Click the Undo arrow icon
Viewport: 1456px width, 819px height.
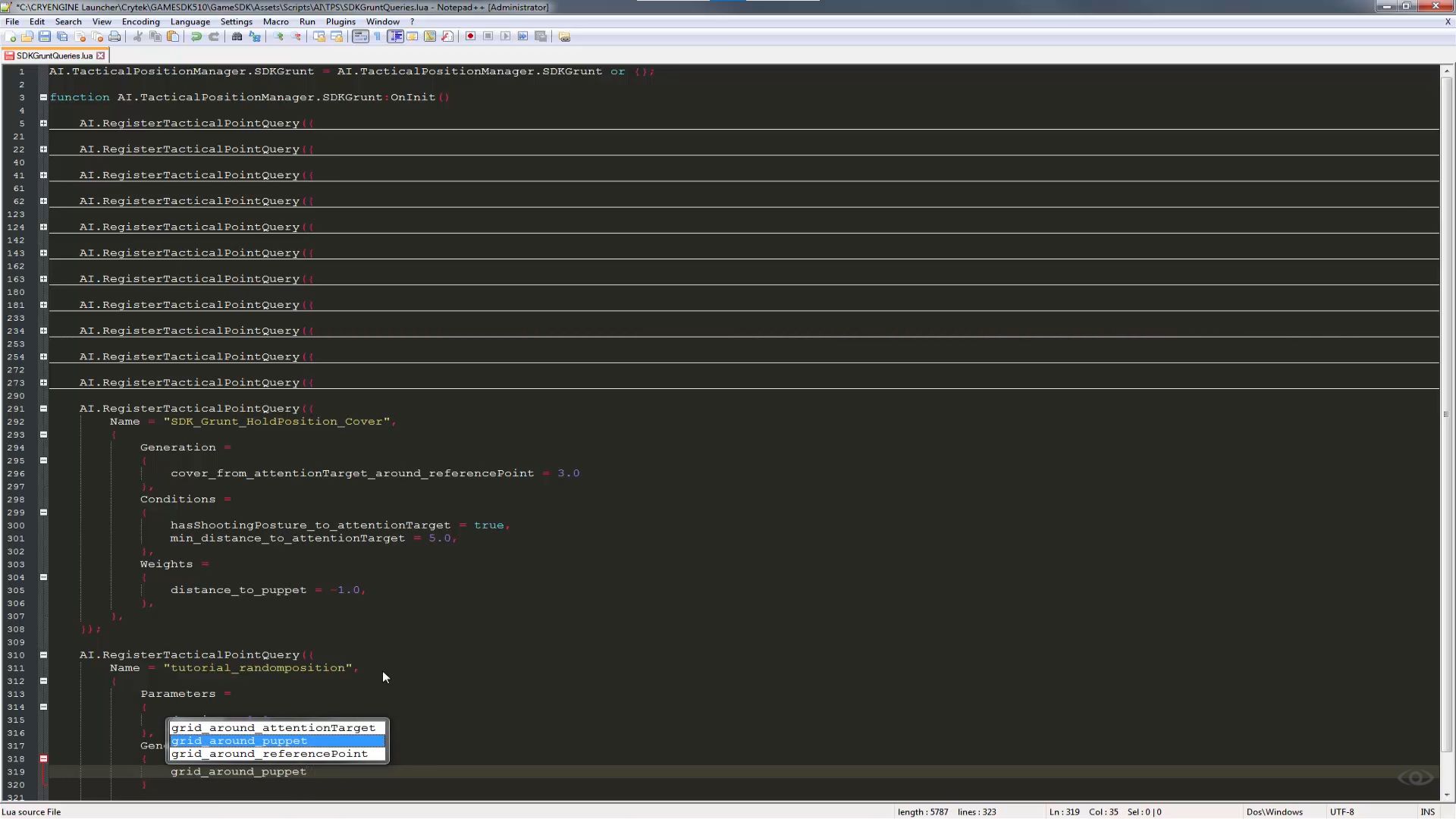pyautogui.click(x=196, y=36)
